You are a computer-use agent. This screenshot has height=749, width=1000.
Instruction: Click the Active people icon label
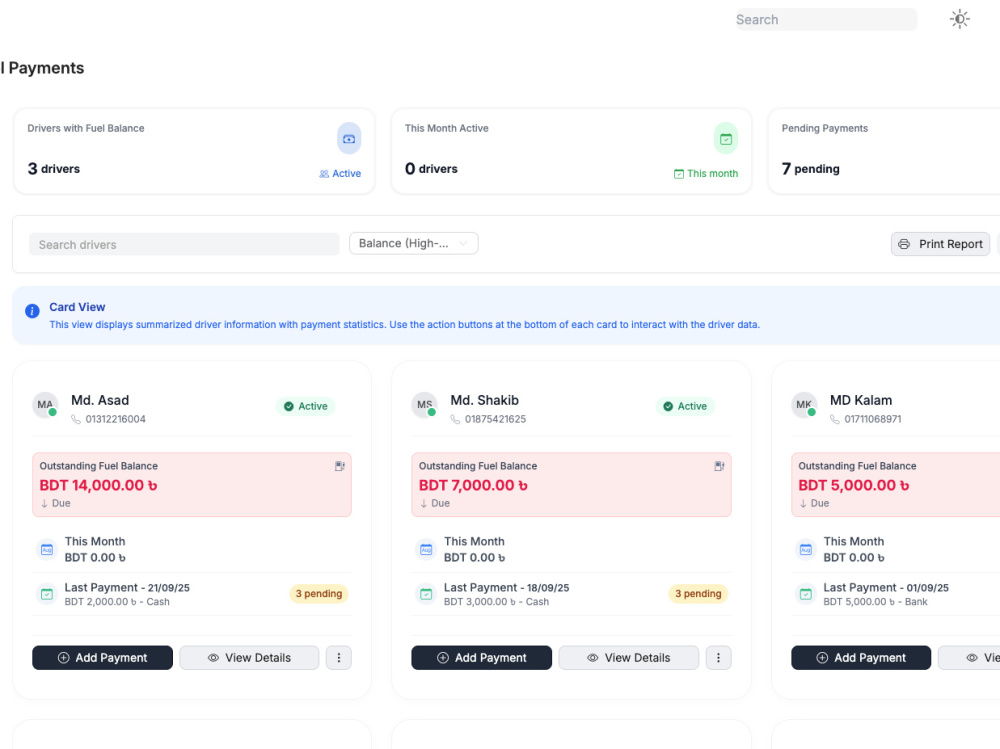(340, 174)
